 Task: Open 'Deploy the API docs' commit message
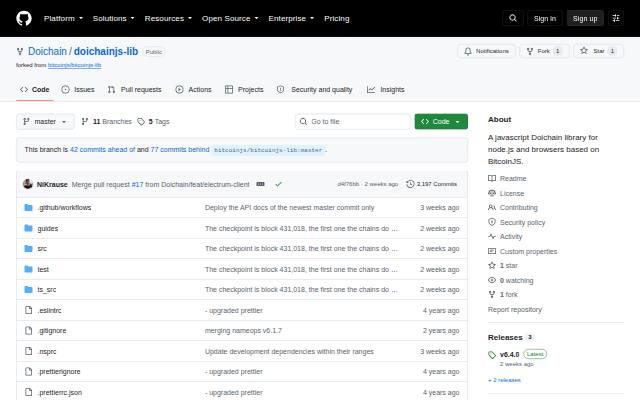pyautogui.click(x=289, y=208)
